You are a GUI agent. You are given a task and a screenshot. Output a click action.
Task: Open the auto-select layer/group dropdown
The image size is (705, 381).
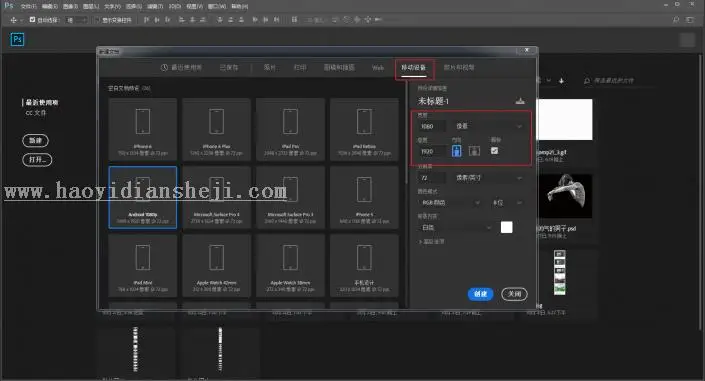coord(76,20)
